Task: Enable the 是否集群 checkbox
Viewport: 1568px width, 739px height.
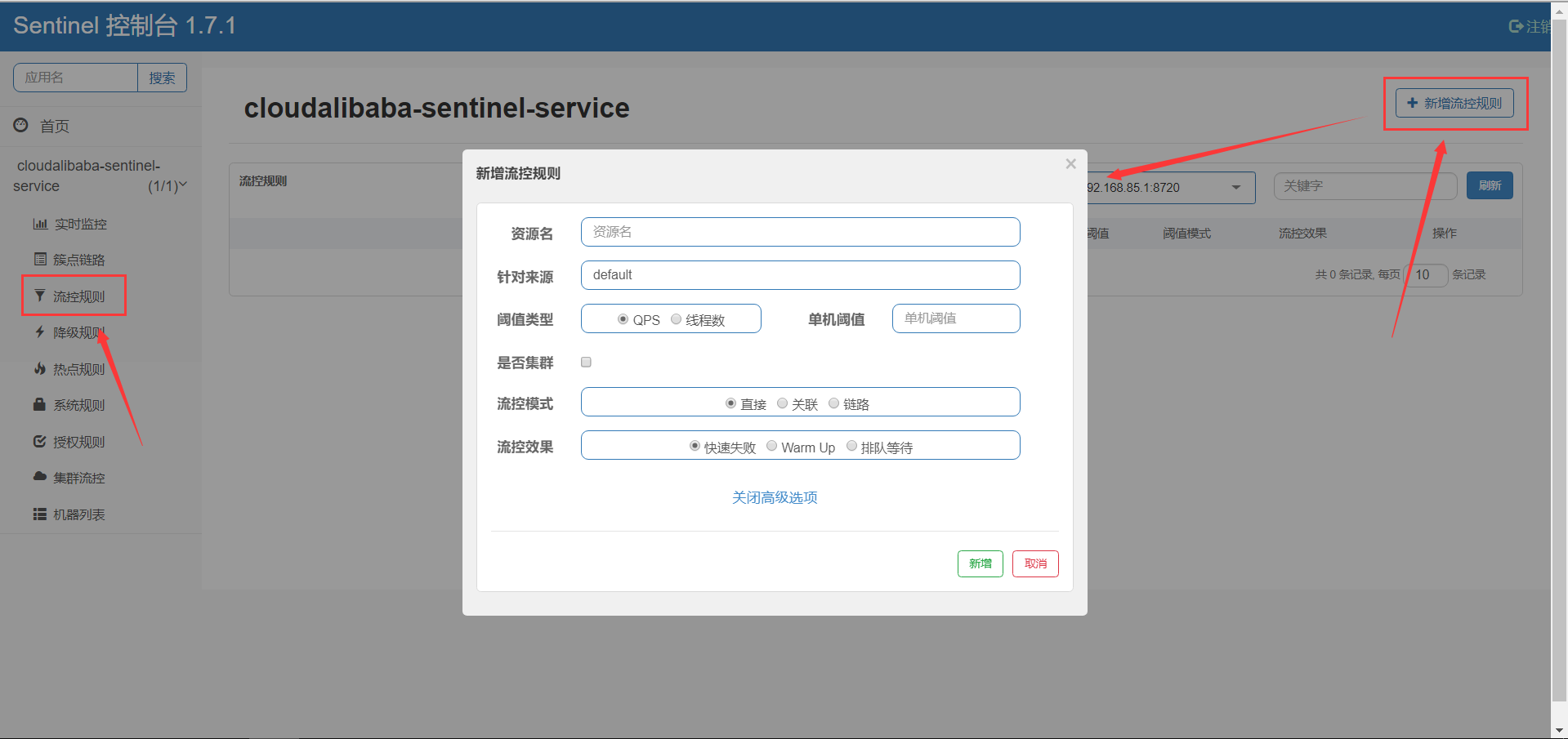Action: 586,362
